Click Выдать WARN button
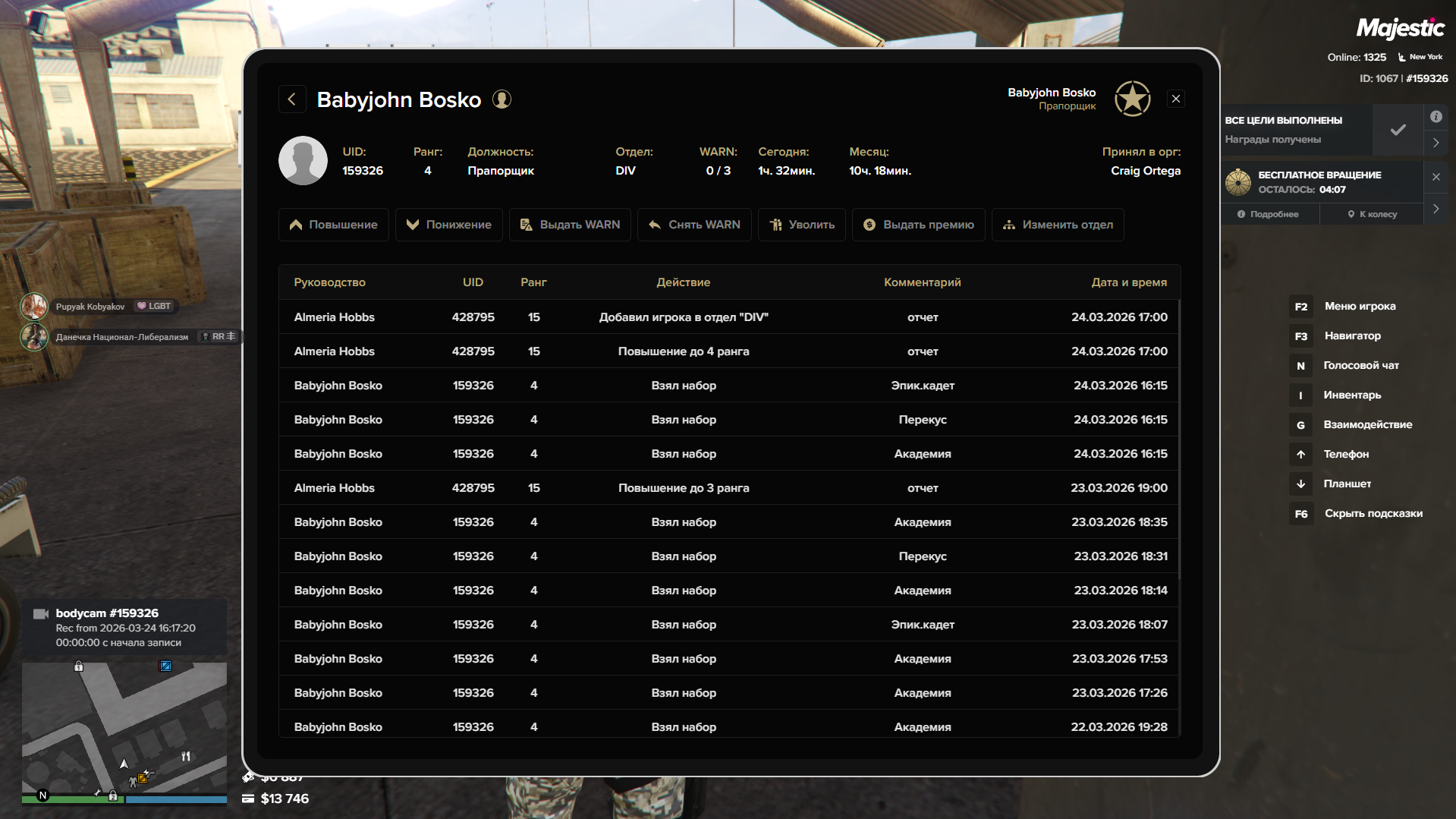This screenshot has width=1456, height=819. (x=570, y=225)
